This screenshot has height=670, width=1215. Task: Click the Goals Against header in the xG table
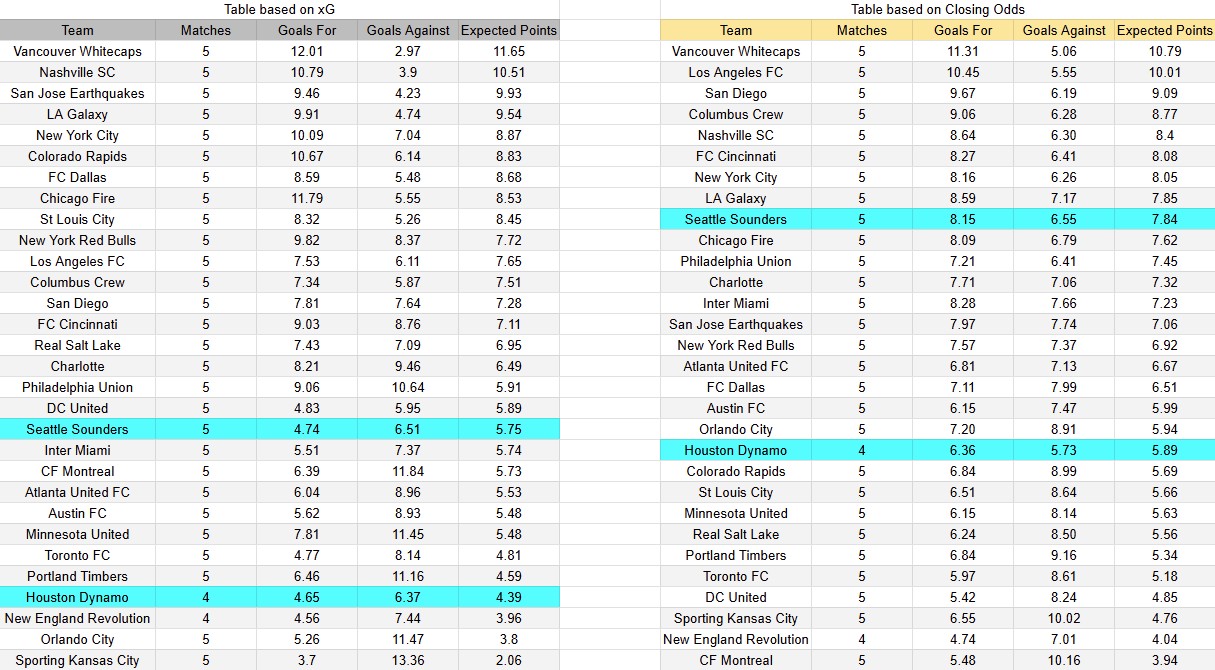[407, 30]
